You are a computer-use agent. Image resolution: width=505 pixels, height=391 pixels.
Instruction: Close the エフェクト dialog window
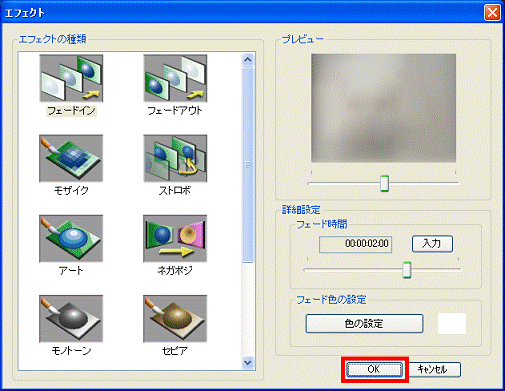[x=492, y=13]
